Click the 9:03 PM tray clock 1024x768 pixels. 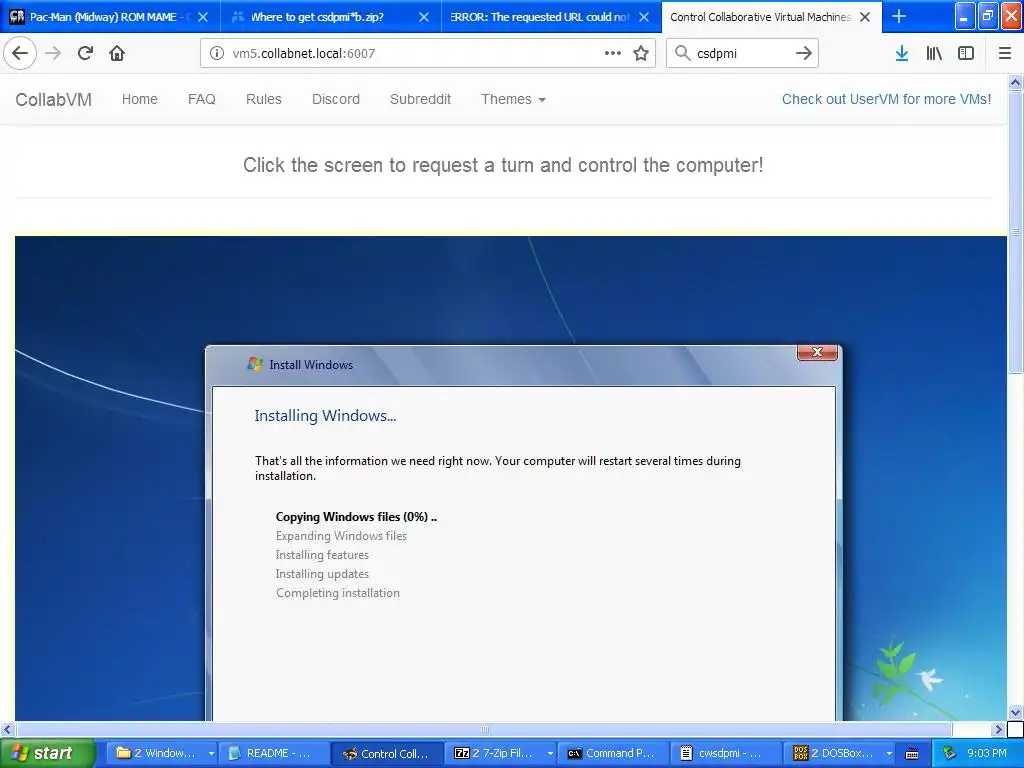[x=987, y=753]
